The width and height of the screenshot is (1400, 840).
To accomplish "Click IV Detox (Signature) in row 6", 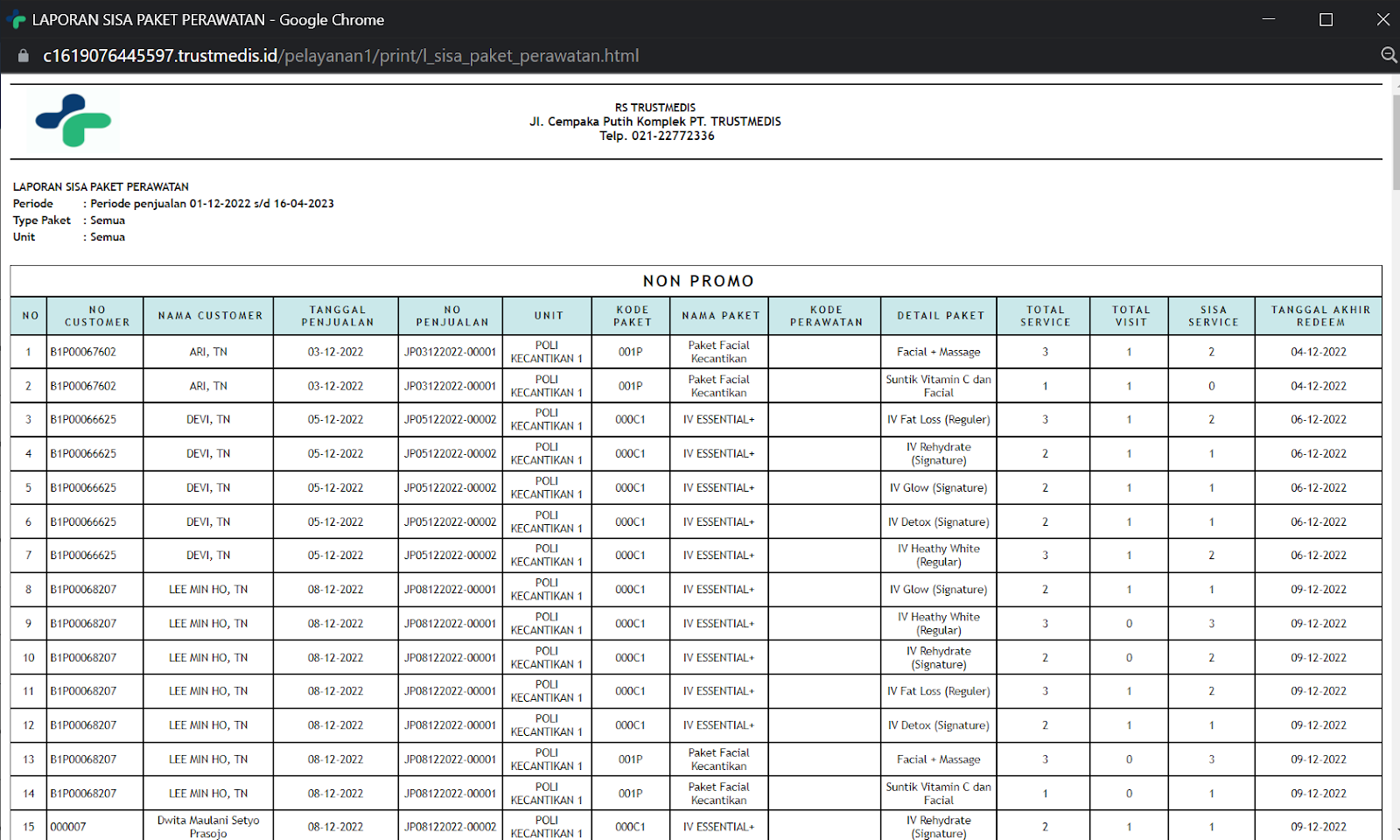I will pos(939,521).
